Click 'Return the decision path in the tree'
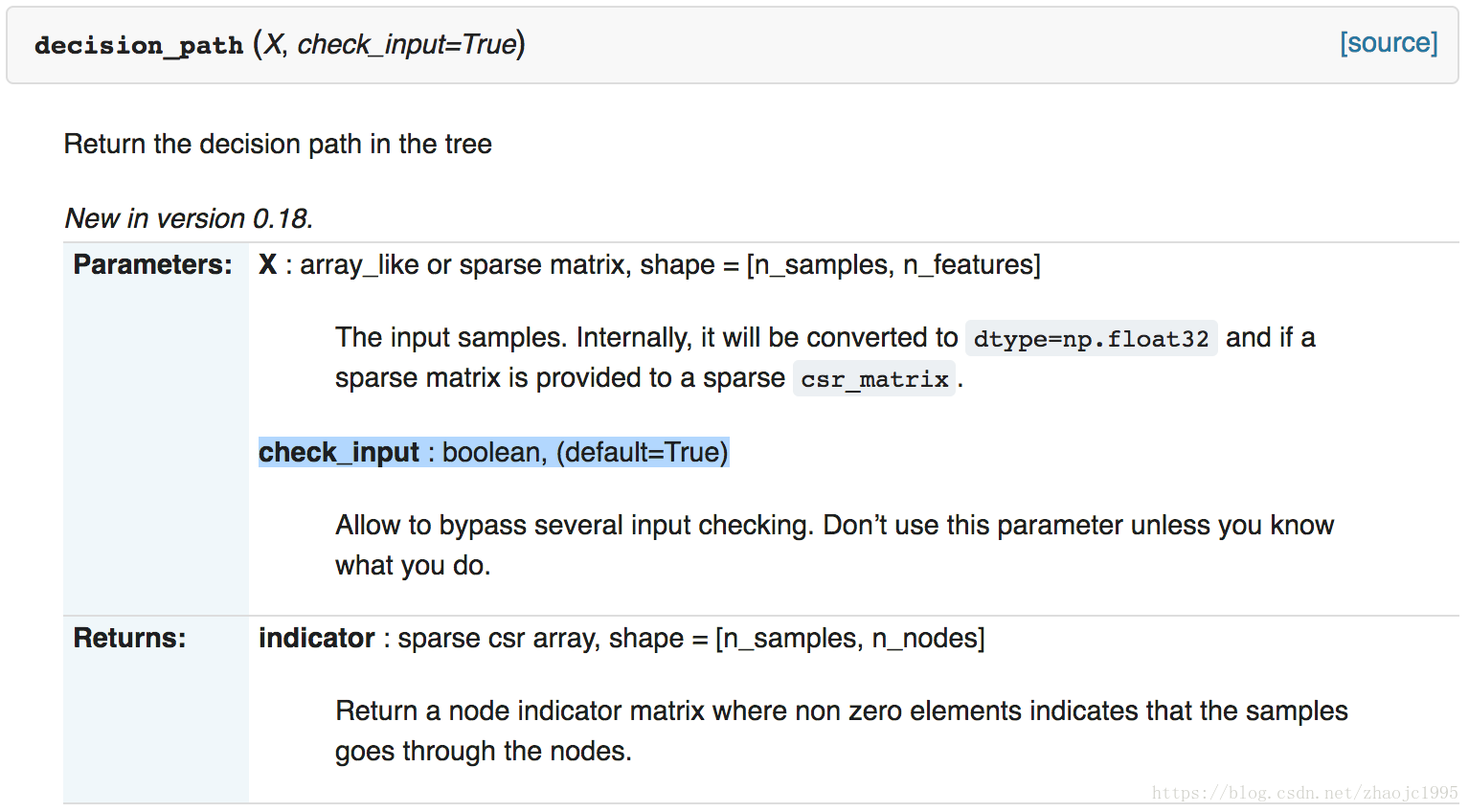 (278, 144)
